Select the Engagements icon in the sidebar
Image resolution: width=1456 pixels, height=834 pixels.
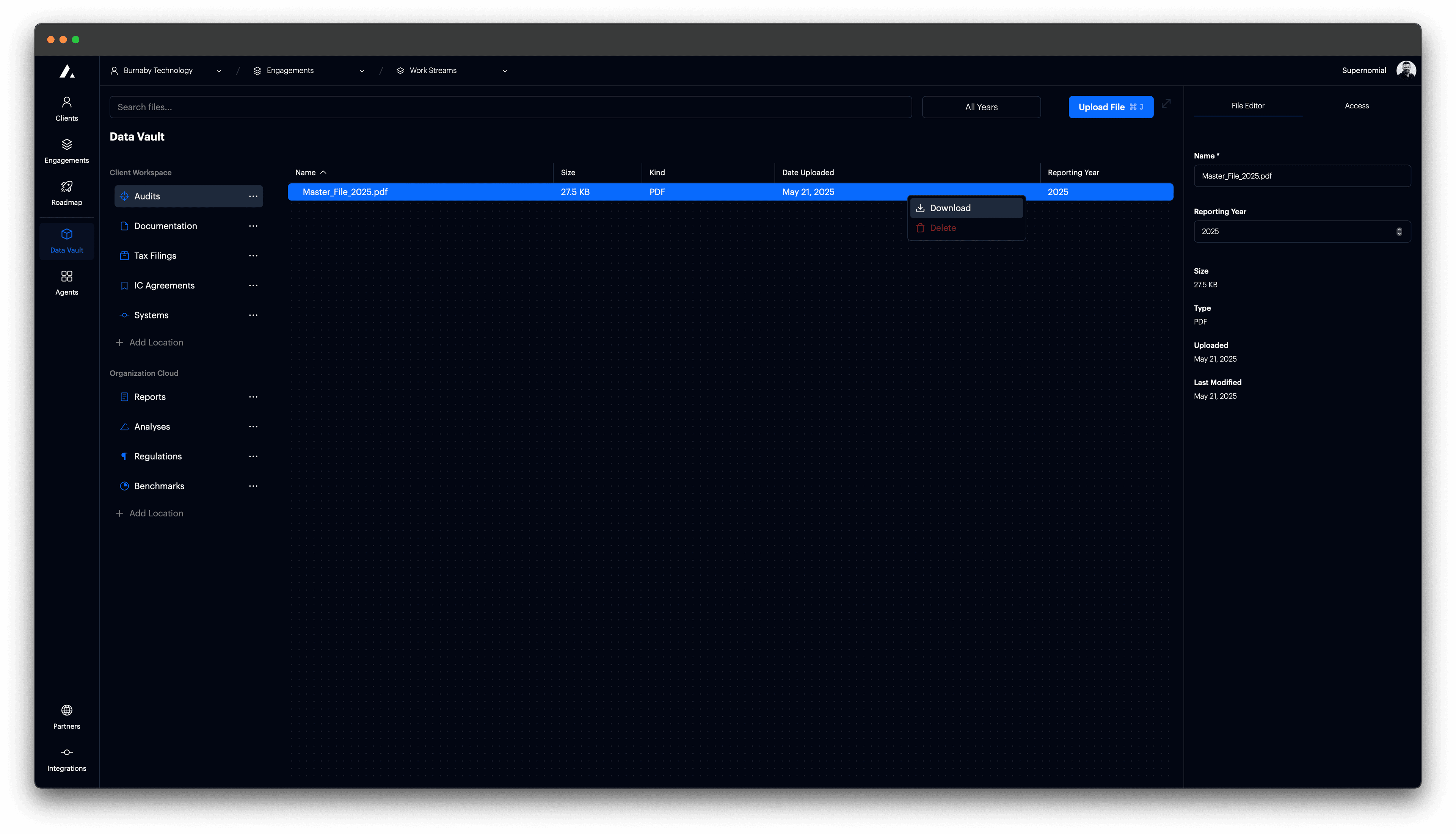pos(66,150)
